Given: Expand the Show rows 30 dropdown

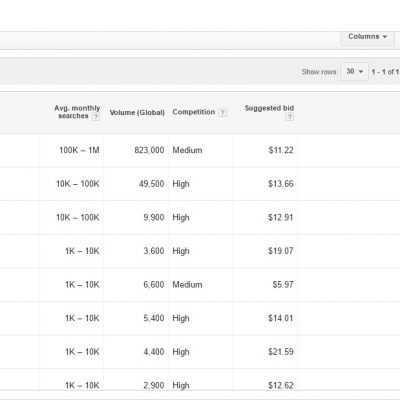Looking at the screenshot, I should [x=354, y=71].
